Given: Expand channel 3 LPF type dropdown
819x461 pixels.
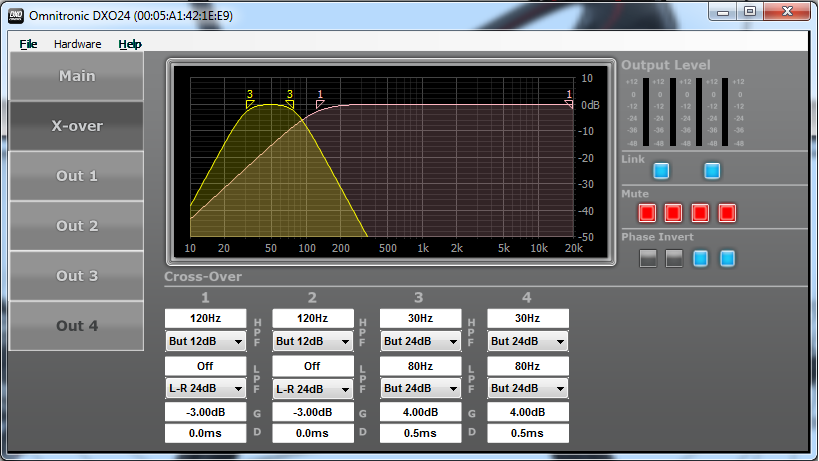Looking at the screenshot, I should coord(420,388).
